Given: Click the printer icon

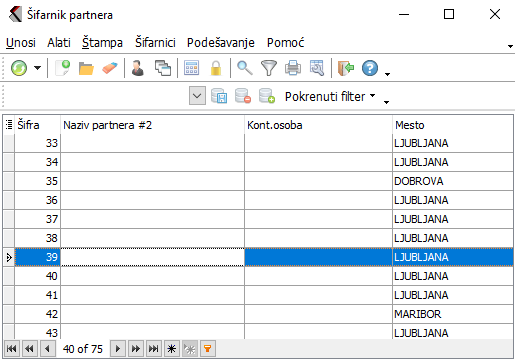Looking at the screenshot, I should 293,68.
